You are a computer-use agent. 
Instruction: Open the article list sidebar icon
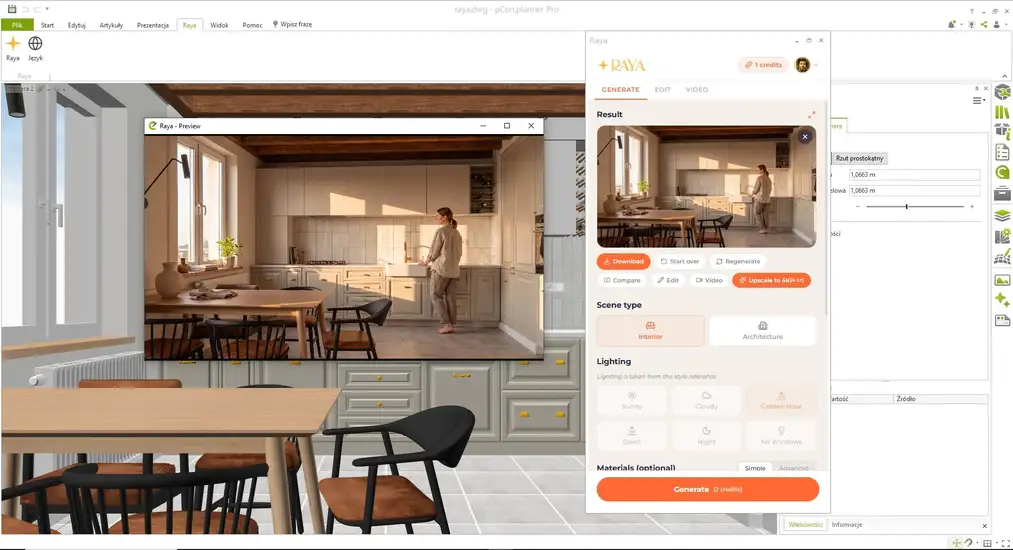pos(1002,152)
